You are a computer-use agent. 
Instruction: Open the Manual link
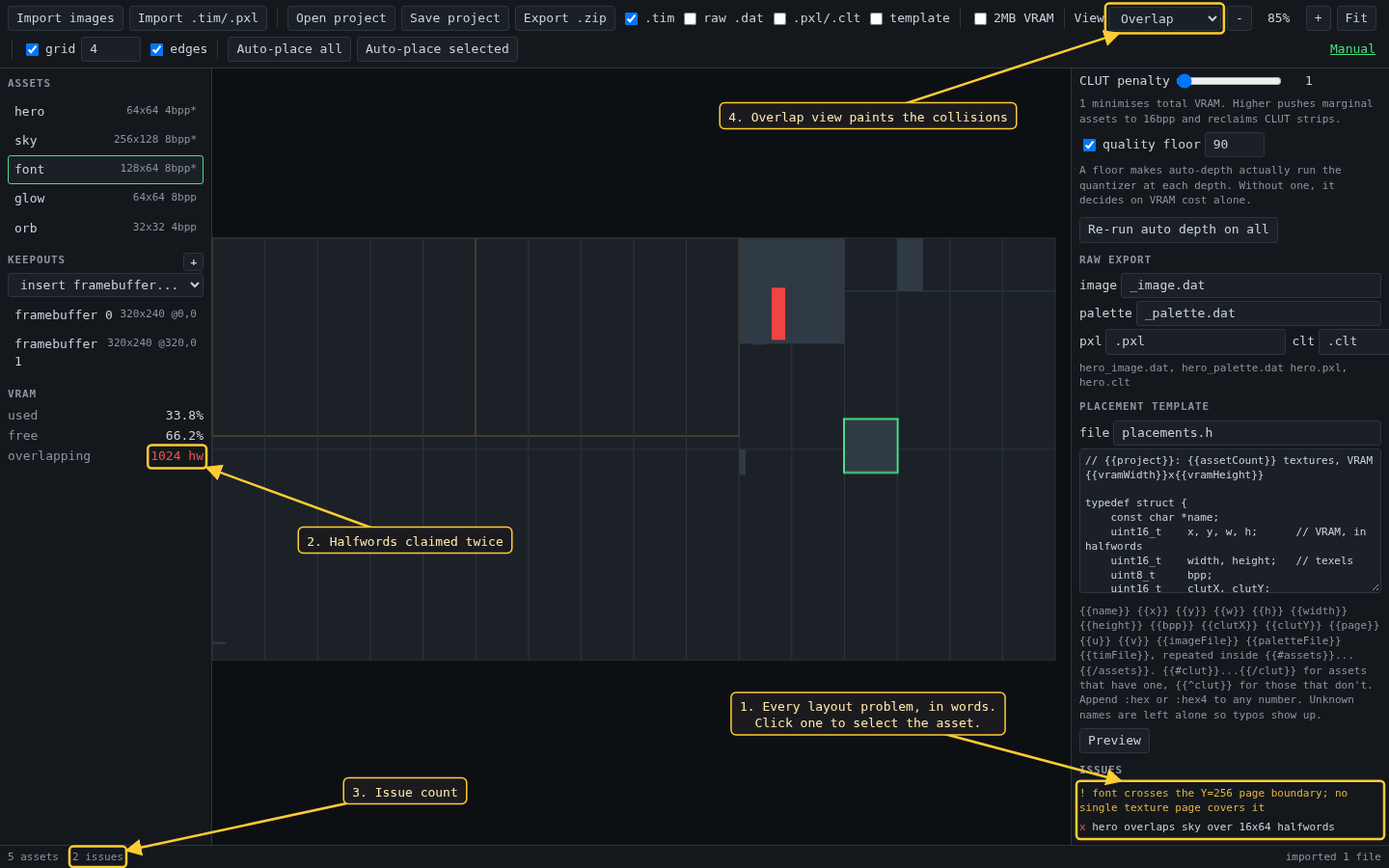tap(1352, 49)
